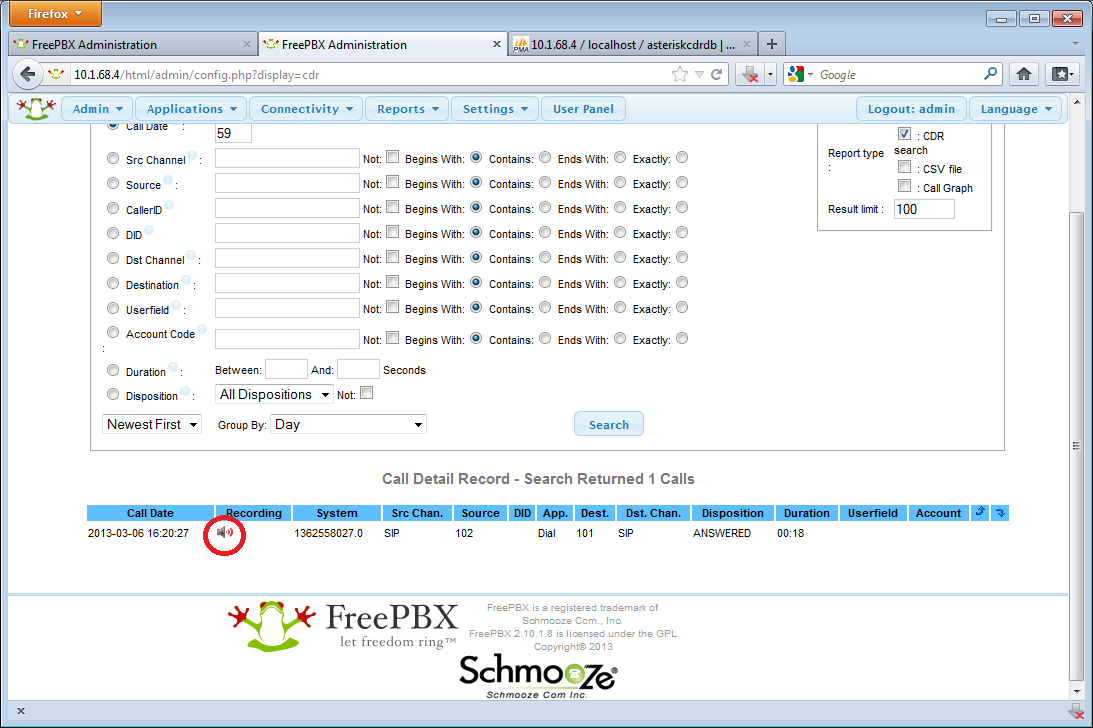Click the help icon beside Source label
The width and height of the screenshot is (1093, 728).
(167, 182)
